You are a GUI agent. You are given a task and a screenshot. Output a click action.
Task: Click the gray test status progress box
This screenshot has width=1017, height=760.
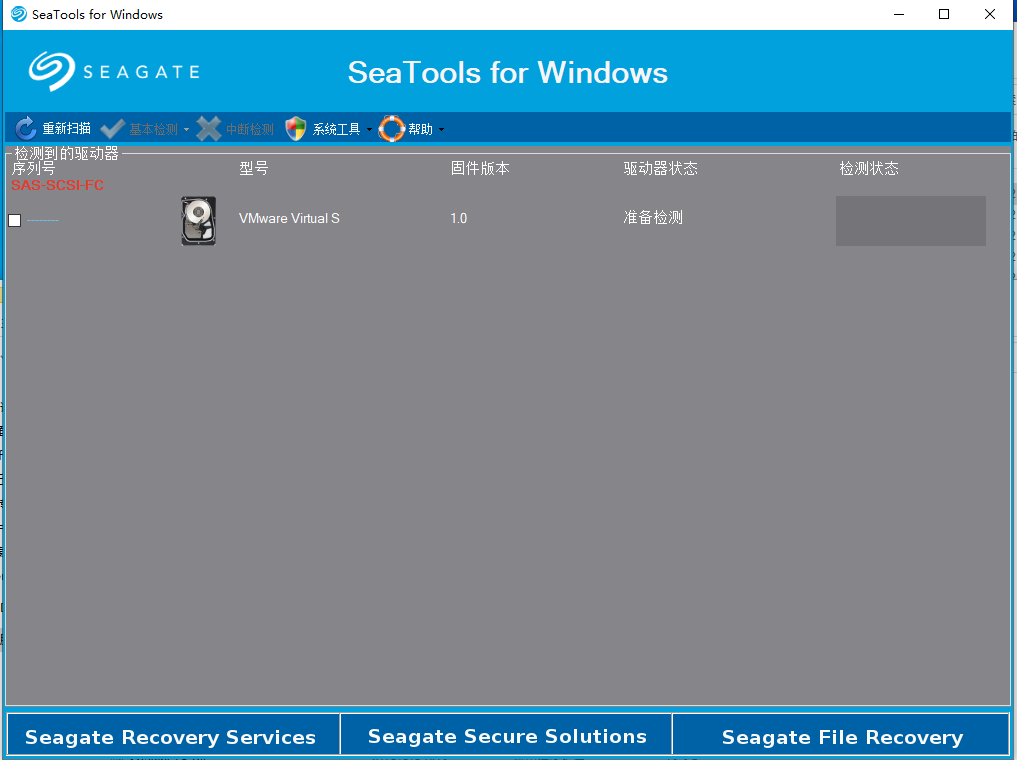point(910,220)
